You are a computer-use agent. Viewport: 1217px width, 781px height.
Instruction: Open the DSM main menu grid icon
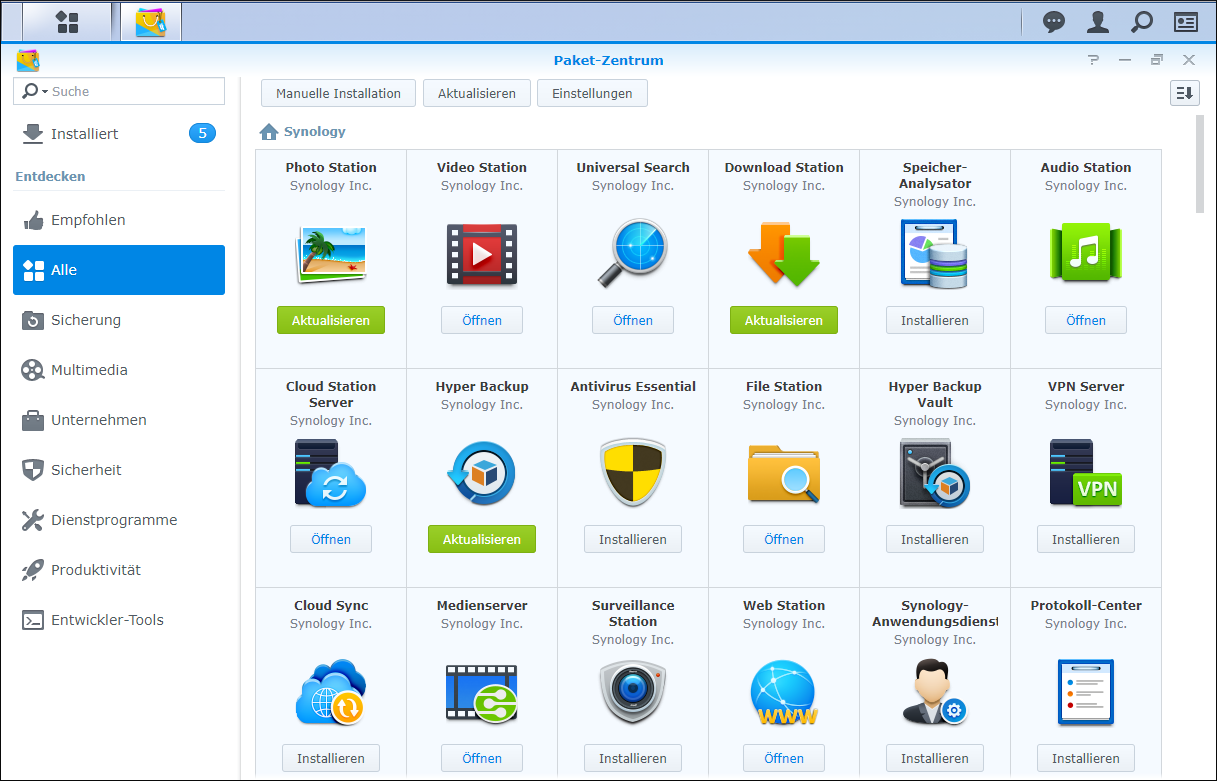point(67,22)
